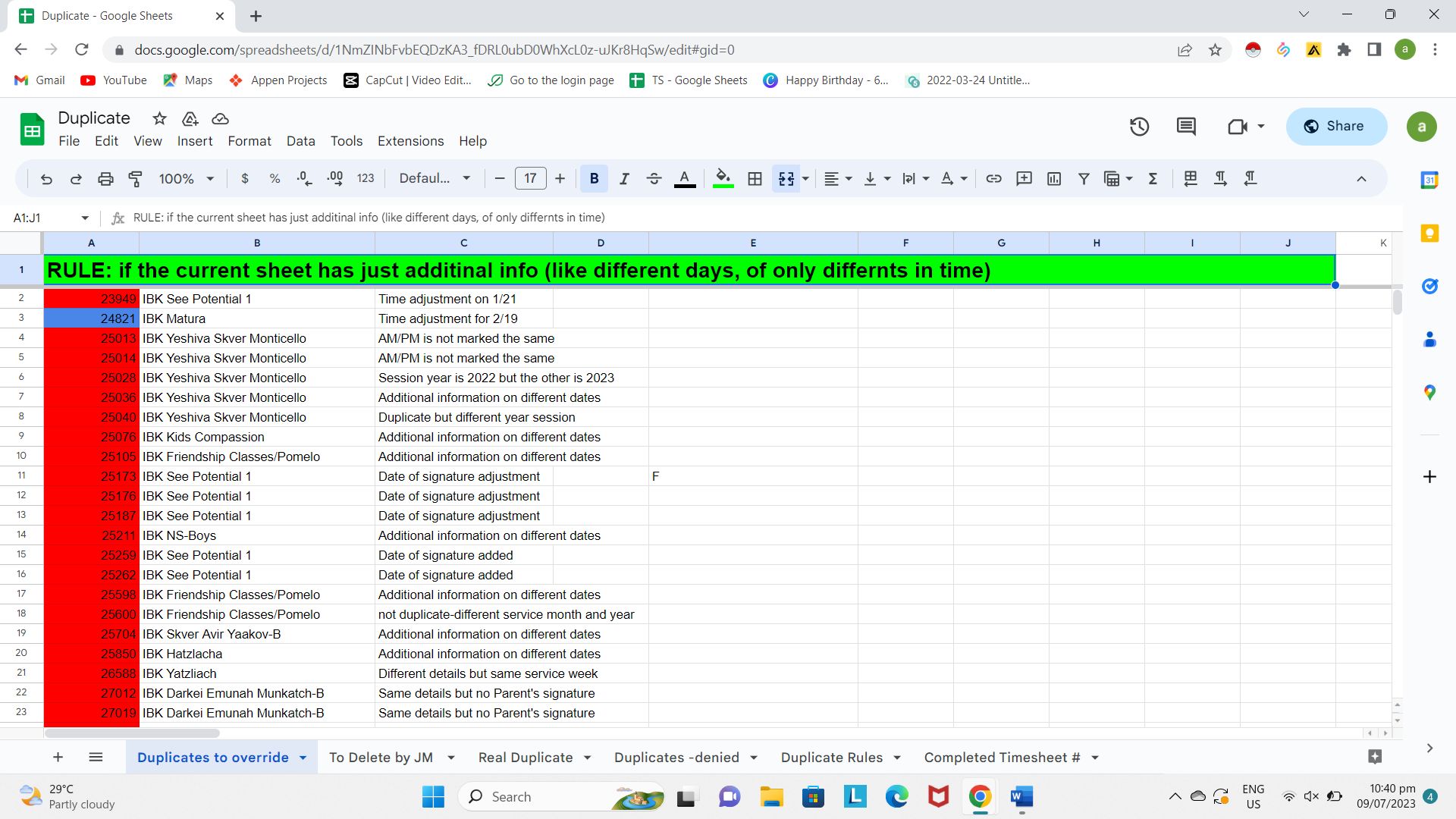This screenshot has height=819, width=1456.
Task: Insert link using toolbar icon
Action: click(x=993, y=179)
